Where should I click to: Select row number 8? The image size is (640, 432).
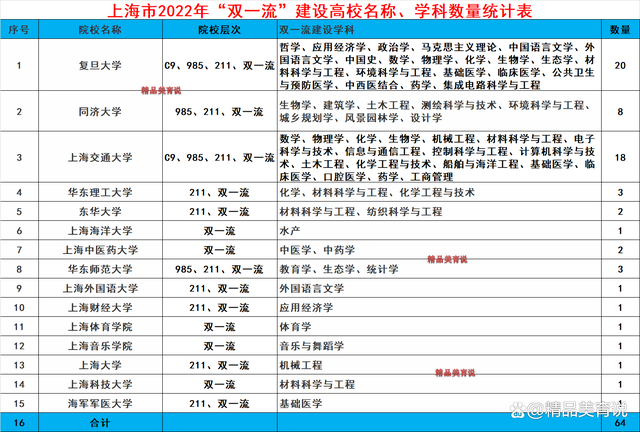click(x=19, y=269)
